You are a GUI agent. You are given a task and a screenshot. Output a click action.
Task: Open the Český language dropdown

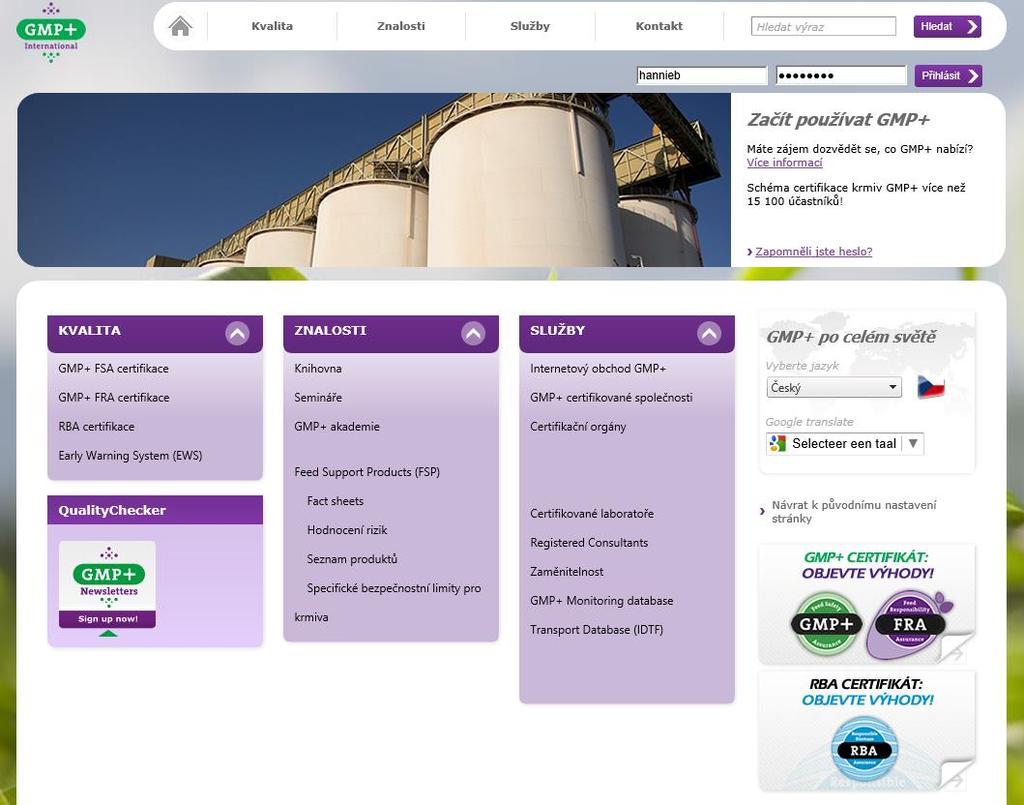click(833, 387)
